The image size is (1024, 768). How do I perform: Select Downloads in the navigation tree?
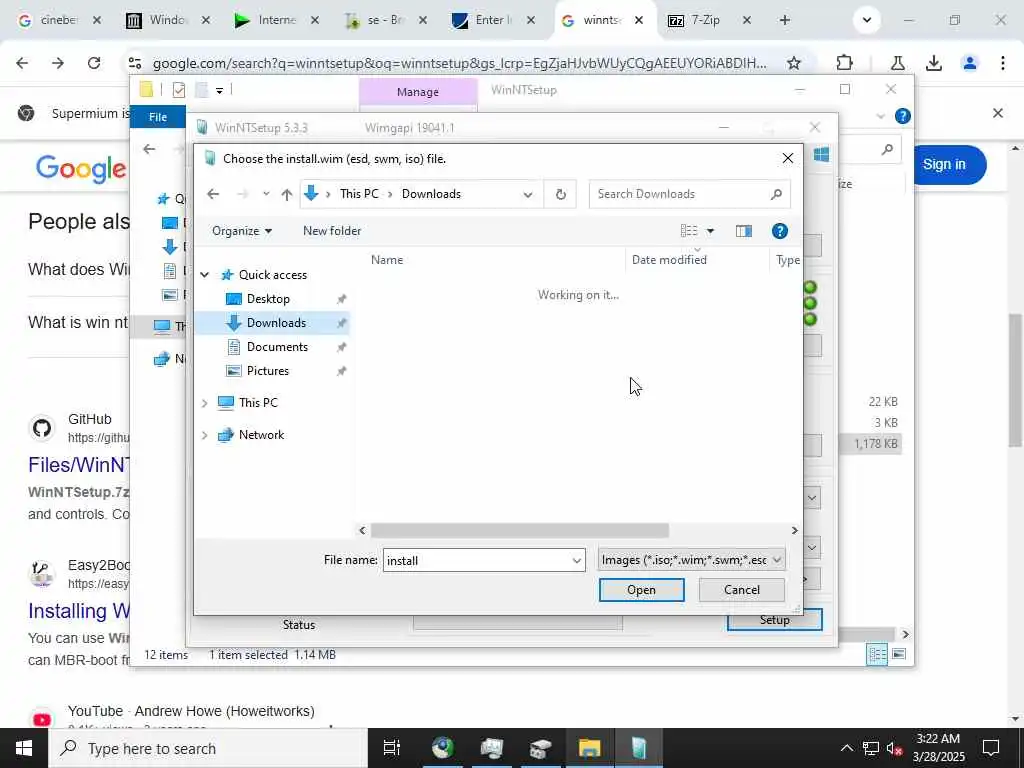(x=276, y=323)
